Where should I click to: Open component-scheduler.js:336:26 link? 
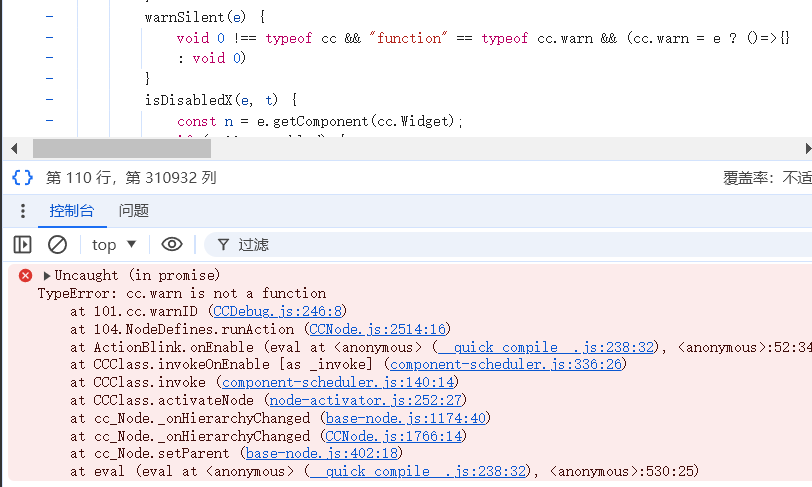506,365
